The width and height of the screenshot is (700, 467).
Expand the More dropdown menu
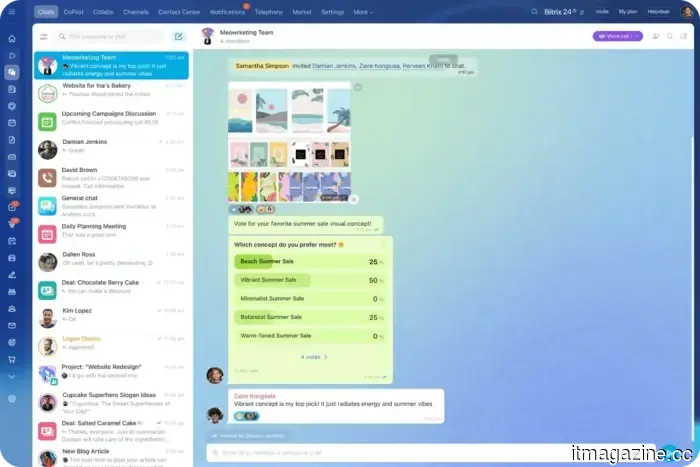(x=363, y=12)
